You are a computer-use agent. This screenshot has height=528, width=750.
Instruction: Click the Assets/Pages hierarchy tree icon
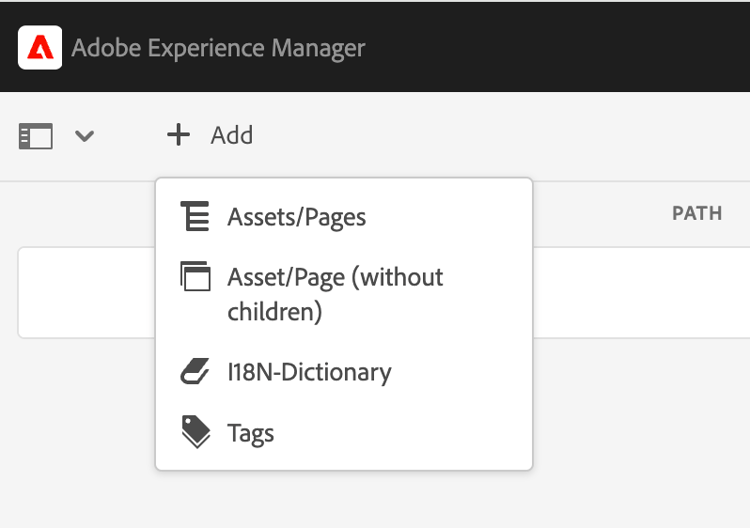(195, 216)
